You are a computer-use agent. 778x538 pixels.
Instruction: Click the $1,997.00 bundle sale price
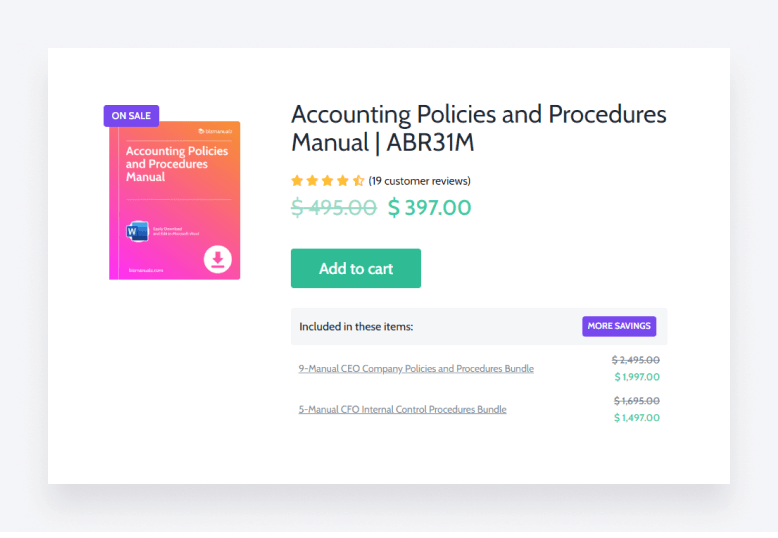tap(637, 377)
